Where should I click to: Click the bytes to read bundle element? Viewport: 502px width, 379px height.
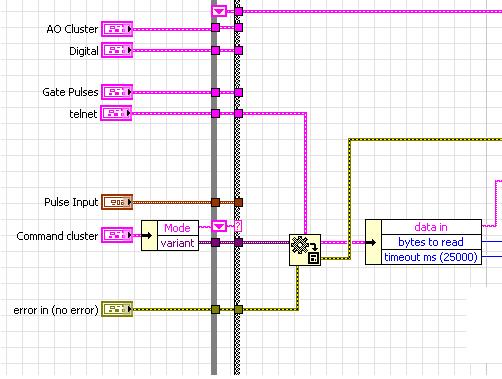pyautogui.click(x=431, y=242)
